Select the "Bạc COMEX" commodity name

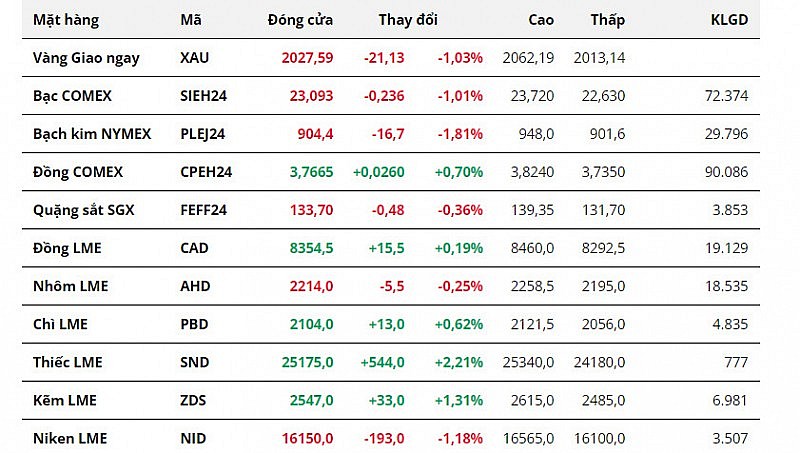72,96
